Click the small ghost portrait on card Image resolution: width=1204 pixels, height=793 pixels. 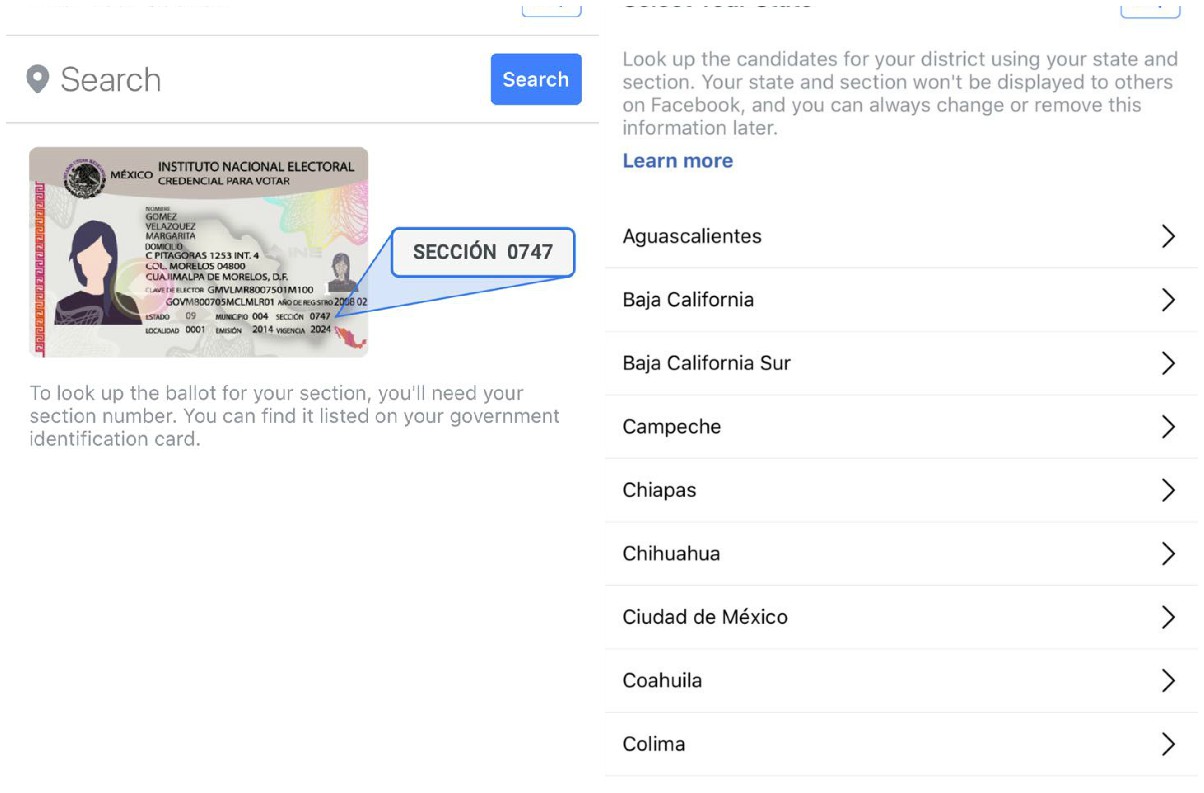click(340, 271)
